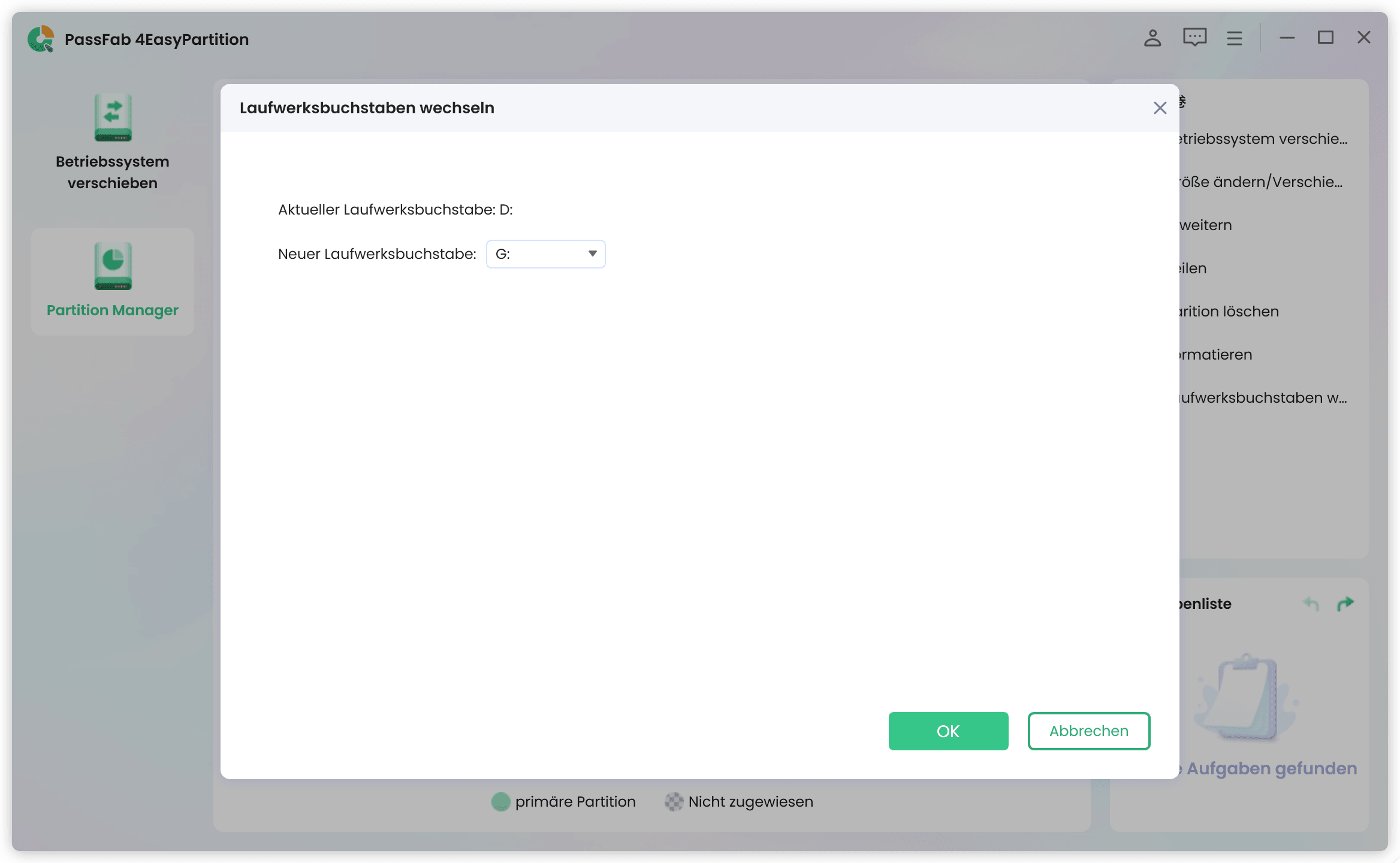Close the Laufwerksbuchstaben wechseln dialog
This screenshot has height=863, width=1400.
pyautogui.click(x=1160, y=108)
